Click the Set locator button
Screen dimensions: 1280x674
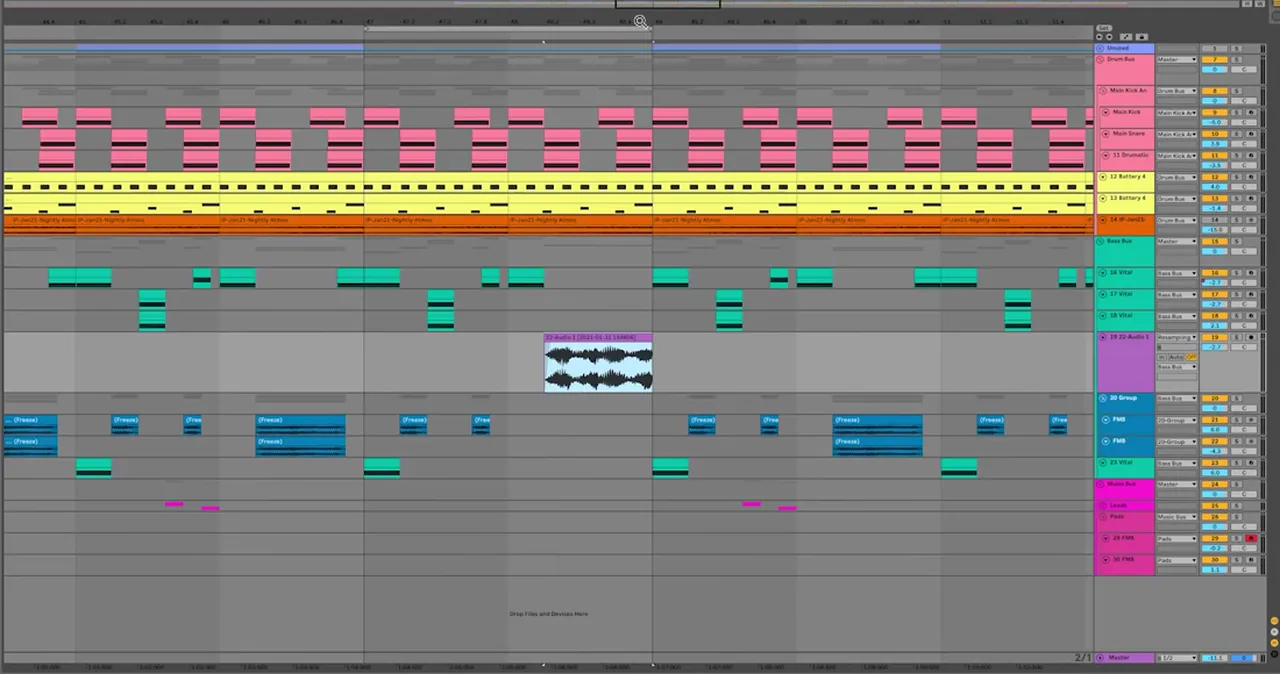(x=1104, y=28)
